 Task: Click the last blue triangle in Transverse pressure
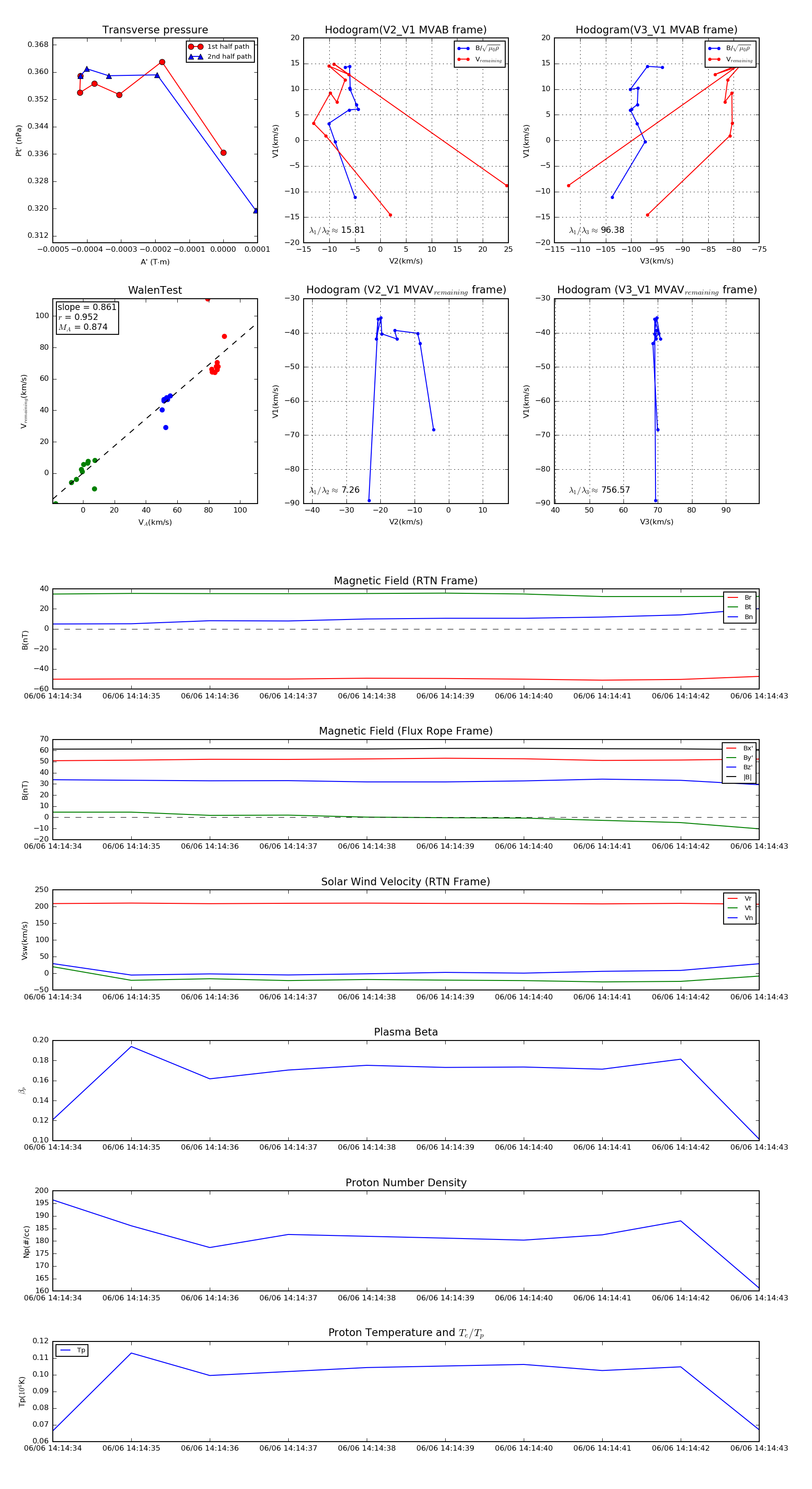255,210
